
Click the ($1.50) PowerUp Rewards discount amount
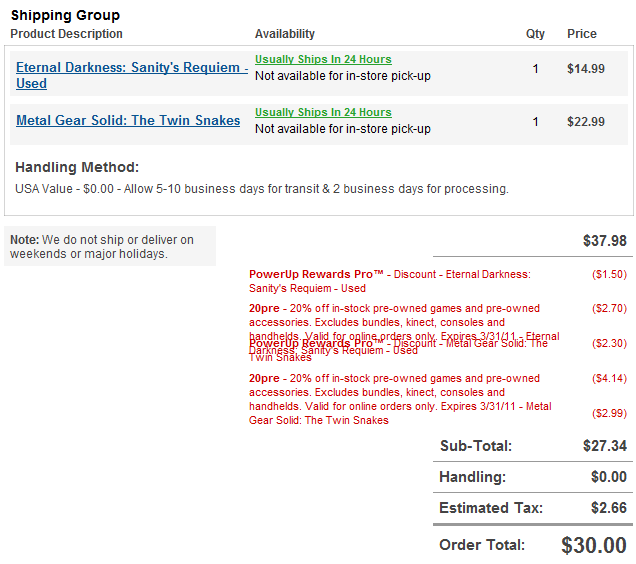point(609,274)
